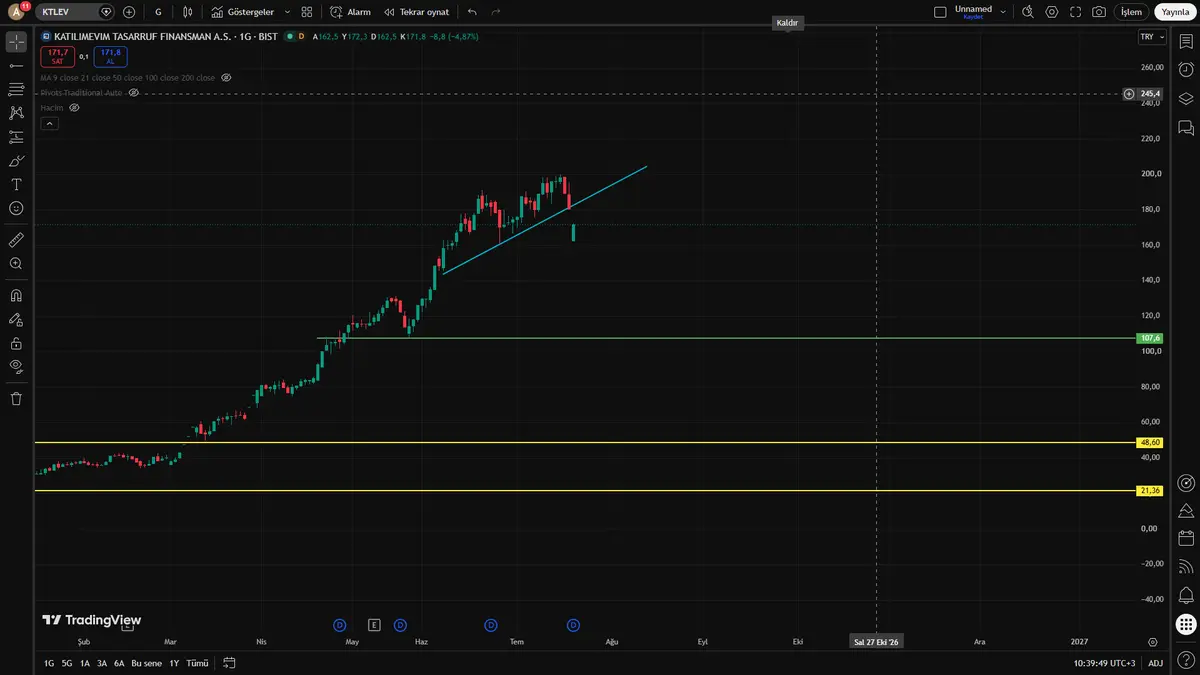Open the chart settings hexagon icon
The height and width of the screenshot is (675, 1200).
tap(1052, 12)
